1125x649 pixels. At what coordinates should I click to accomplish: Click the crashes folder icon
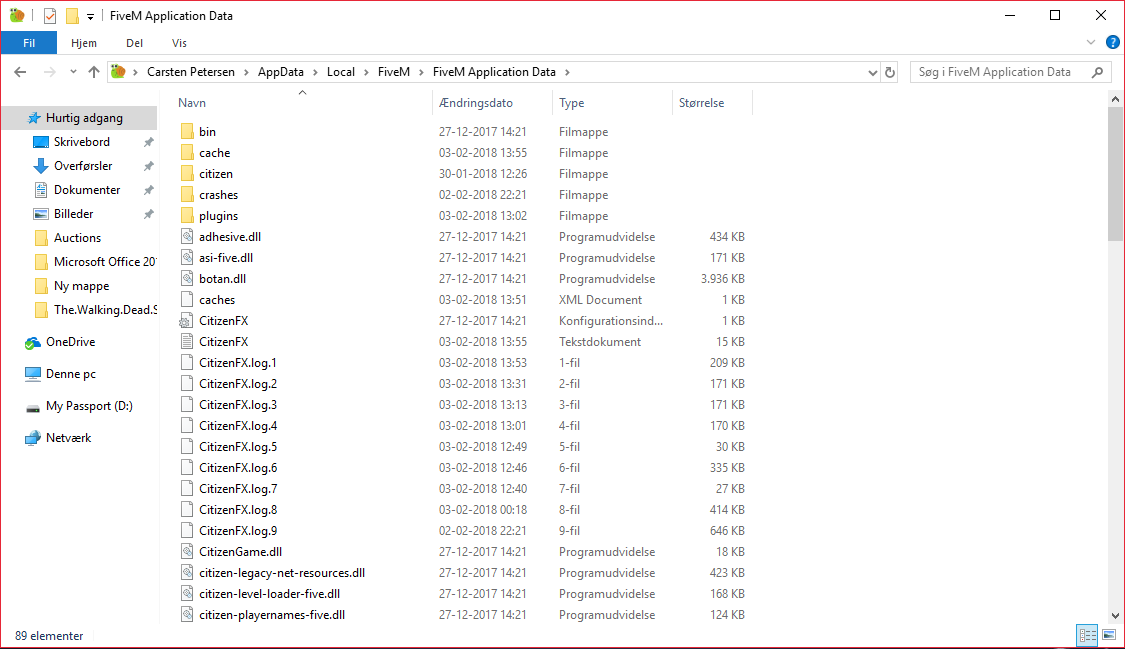click(x=187, y=194)
